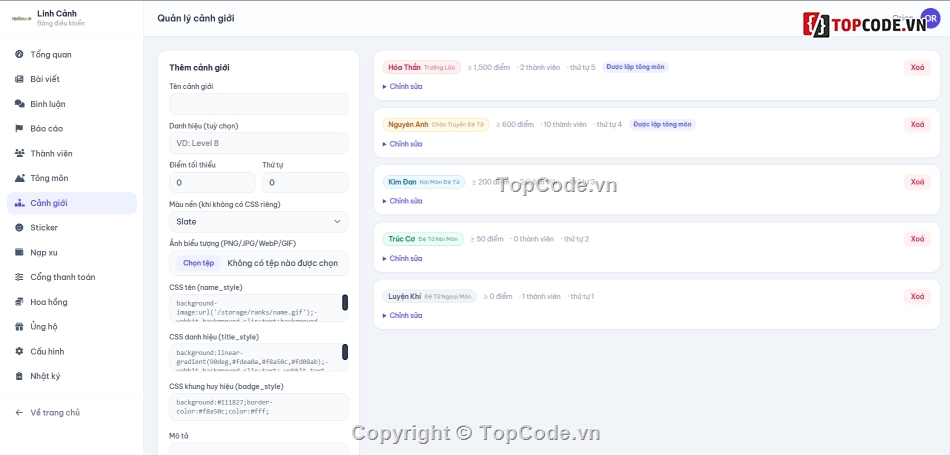Click the Thứ tự number field
This screenshot has height=455, width=950.
(305, 182)
